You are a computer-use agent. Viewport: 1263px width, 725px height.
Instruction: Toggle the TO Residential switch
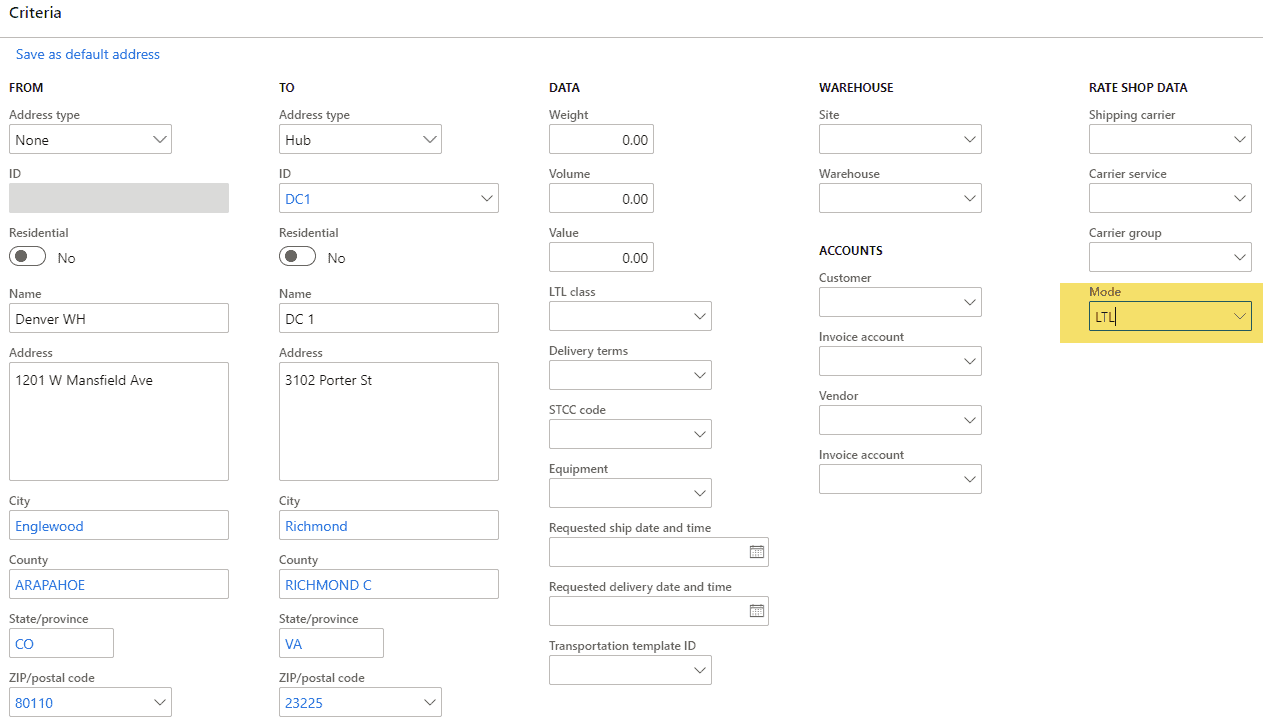(298, 257)
